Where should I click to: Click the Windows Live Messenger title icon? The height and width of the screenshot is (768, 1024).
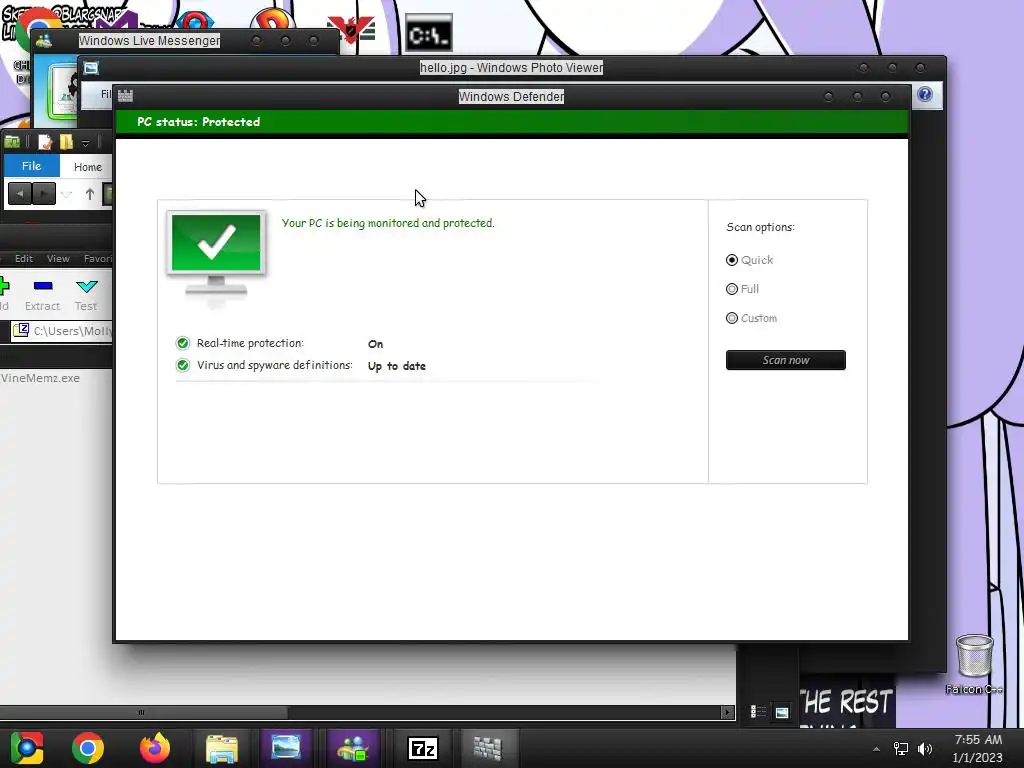click(x=44, y=40)
